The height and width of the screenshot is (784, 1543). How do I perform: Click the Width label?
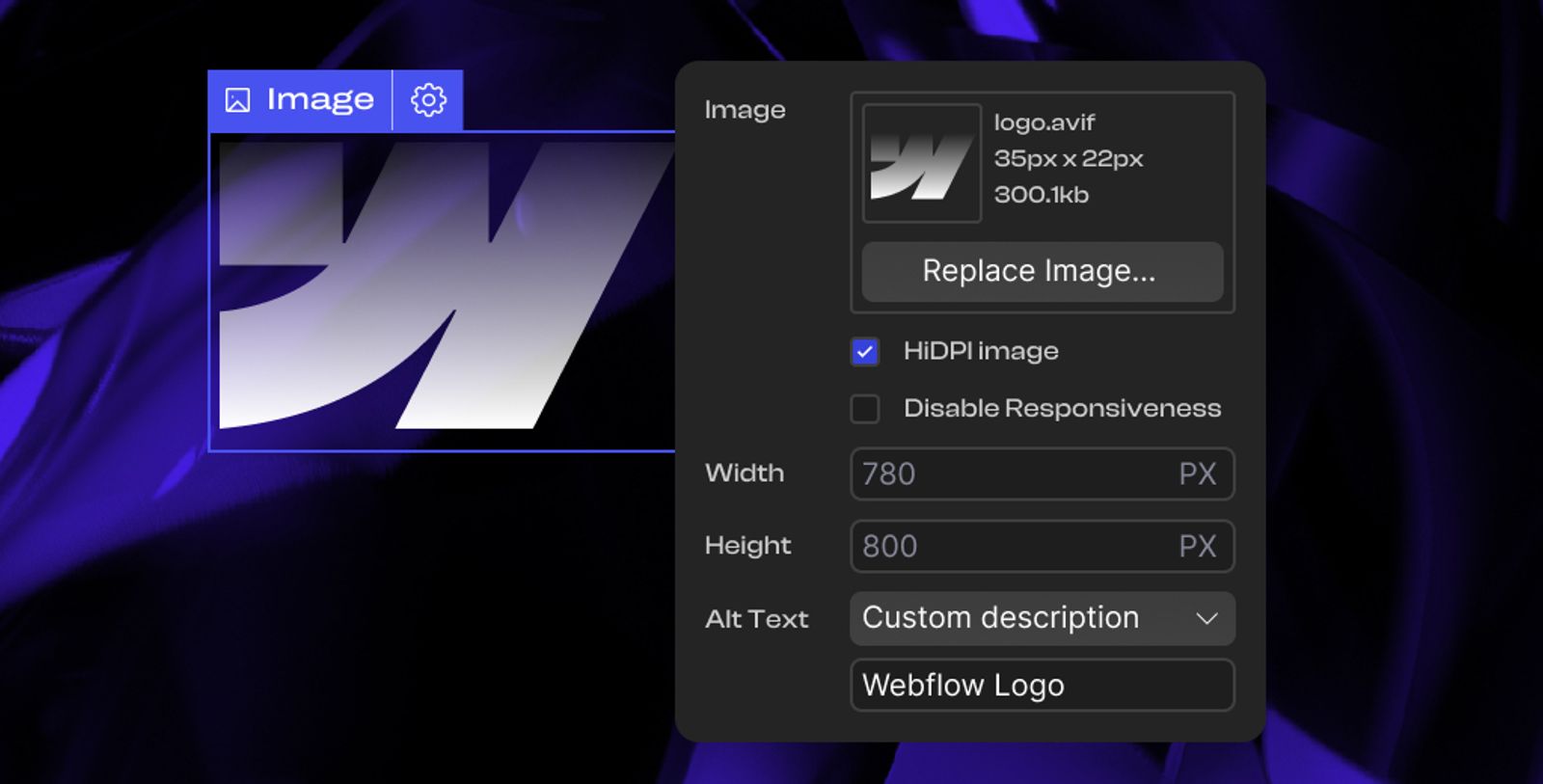744,473
